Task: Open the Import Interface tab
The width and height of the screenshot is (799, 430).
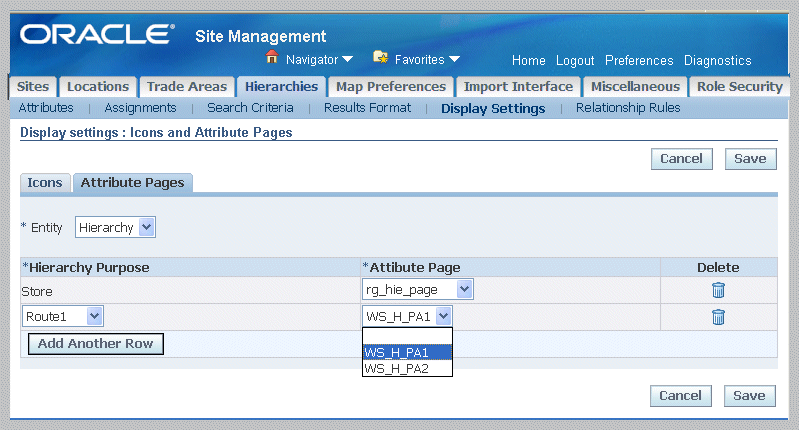Action: pyautogui.click(x=518, y=87)
